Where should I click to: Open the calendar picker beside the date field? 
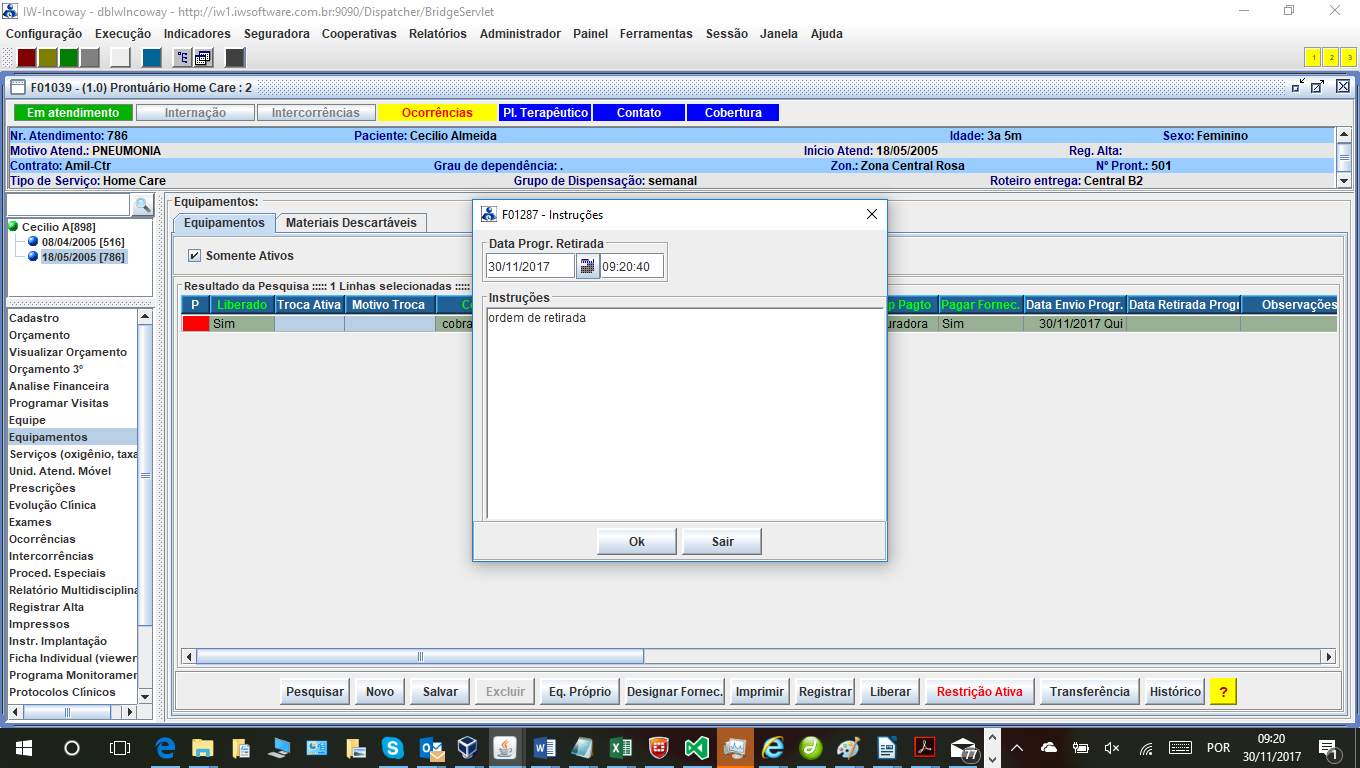coord(587,266)
